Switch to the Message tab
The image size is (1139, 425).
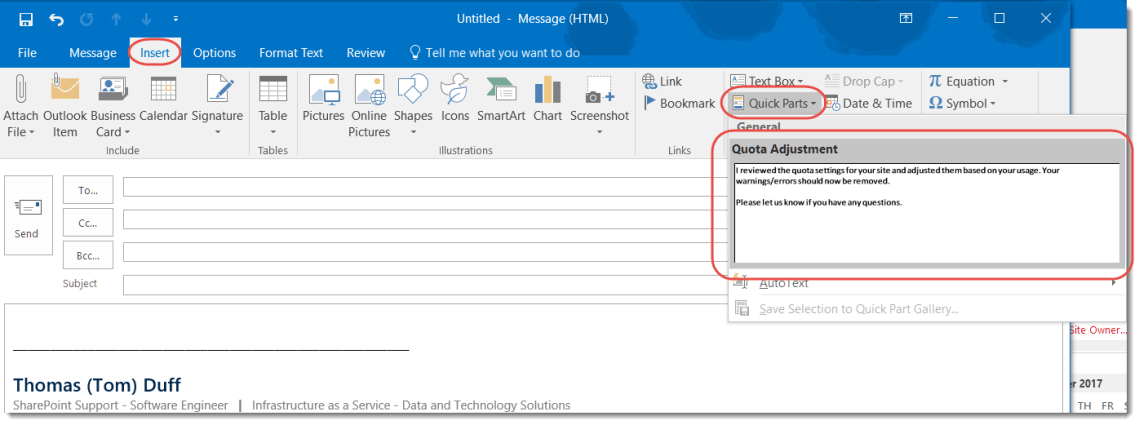click(93, 52)
